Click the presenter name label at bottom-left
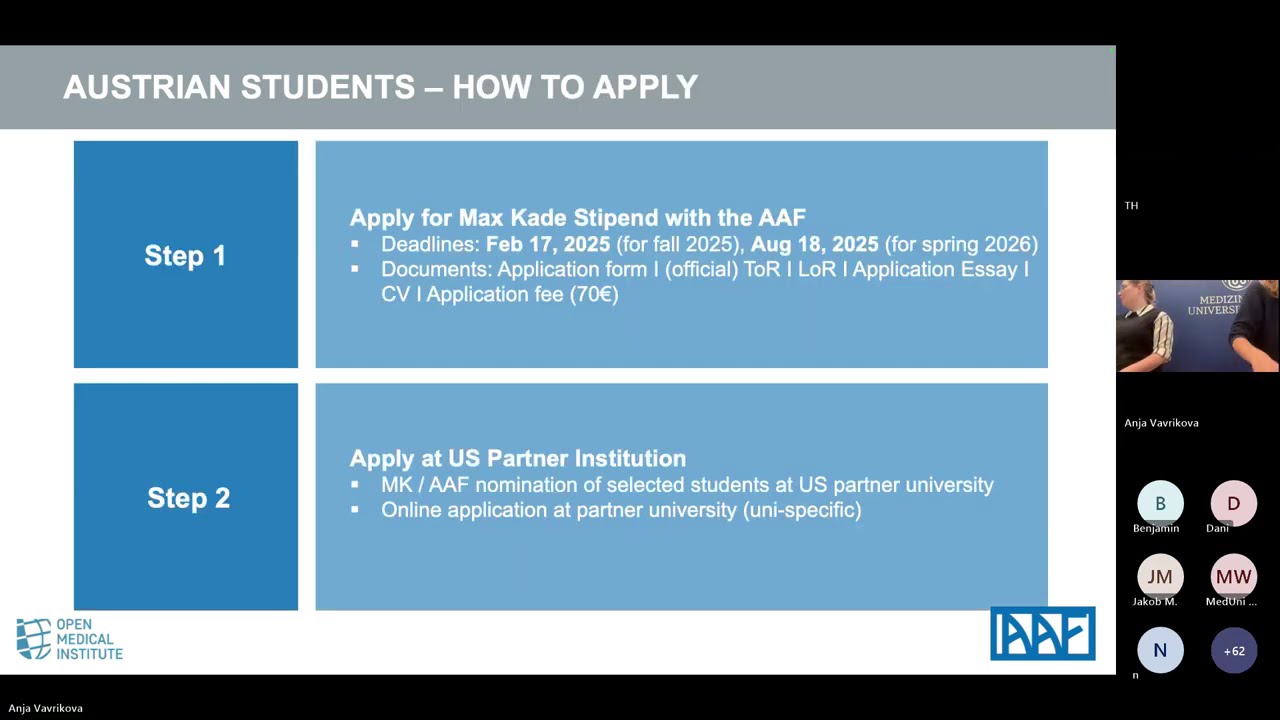Viewport: 1280px width, 720px height. click(46, 708)
